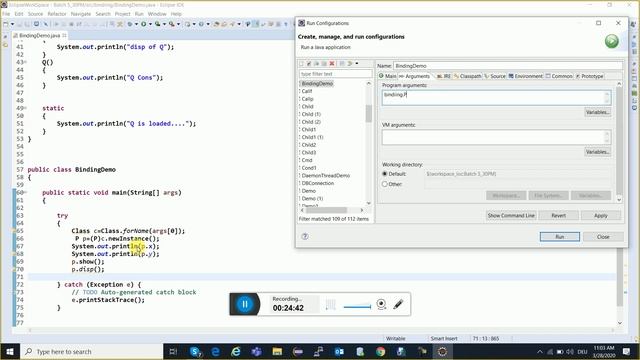Click in the Program arguments text box

(x=496, y=98)
